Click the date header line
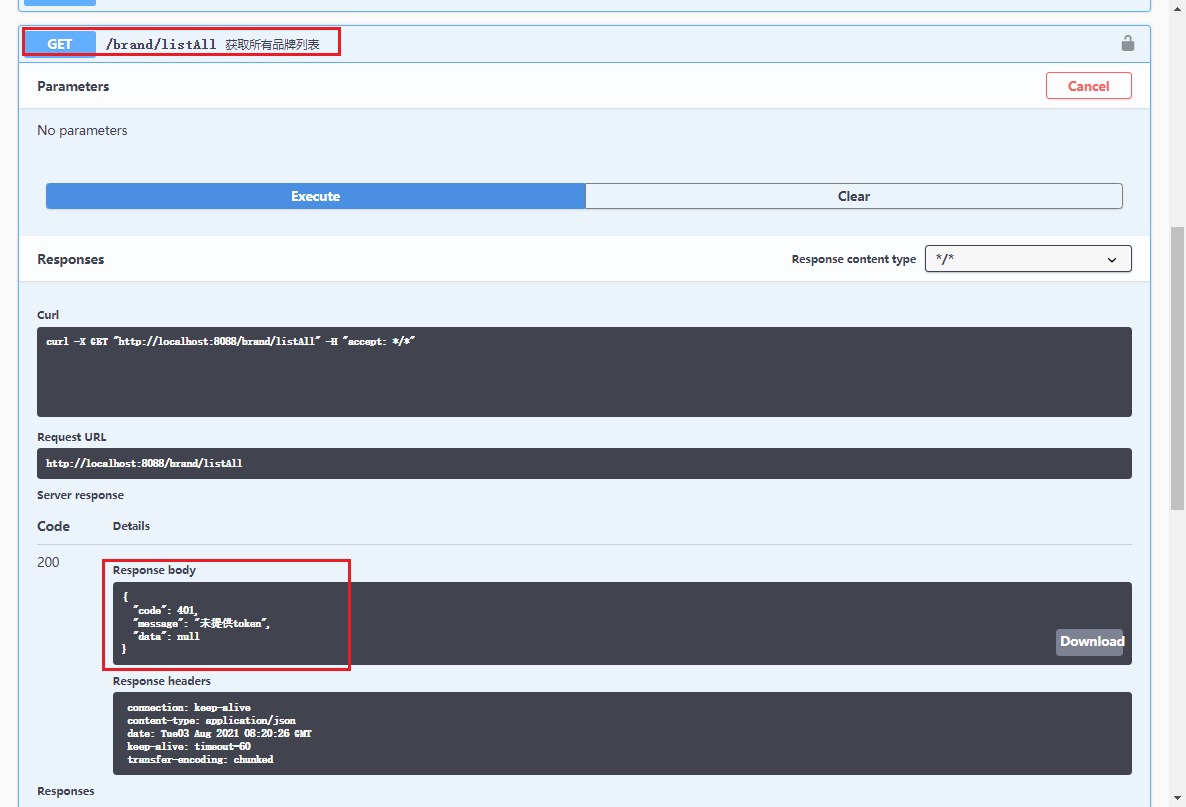The height and width of the screenshot is (807, 1186). coord(219,734)
